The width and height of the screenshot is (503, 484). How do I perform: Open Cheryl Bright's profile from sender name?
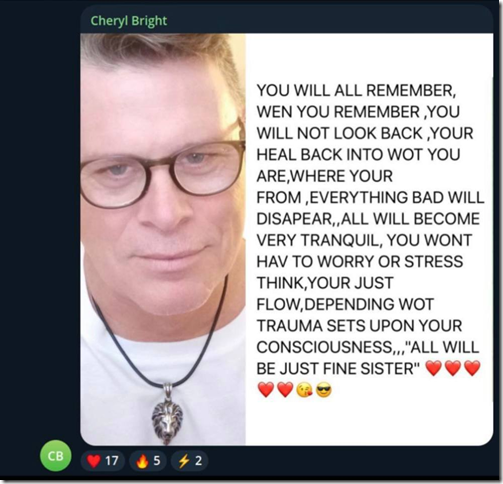coord(129,21)
